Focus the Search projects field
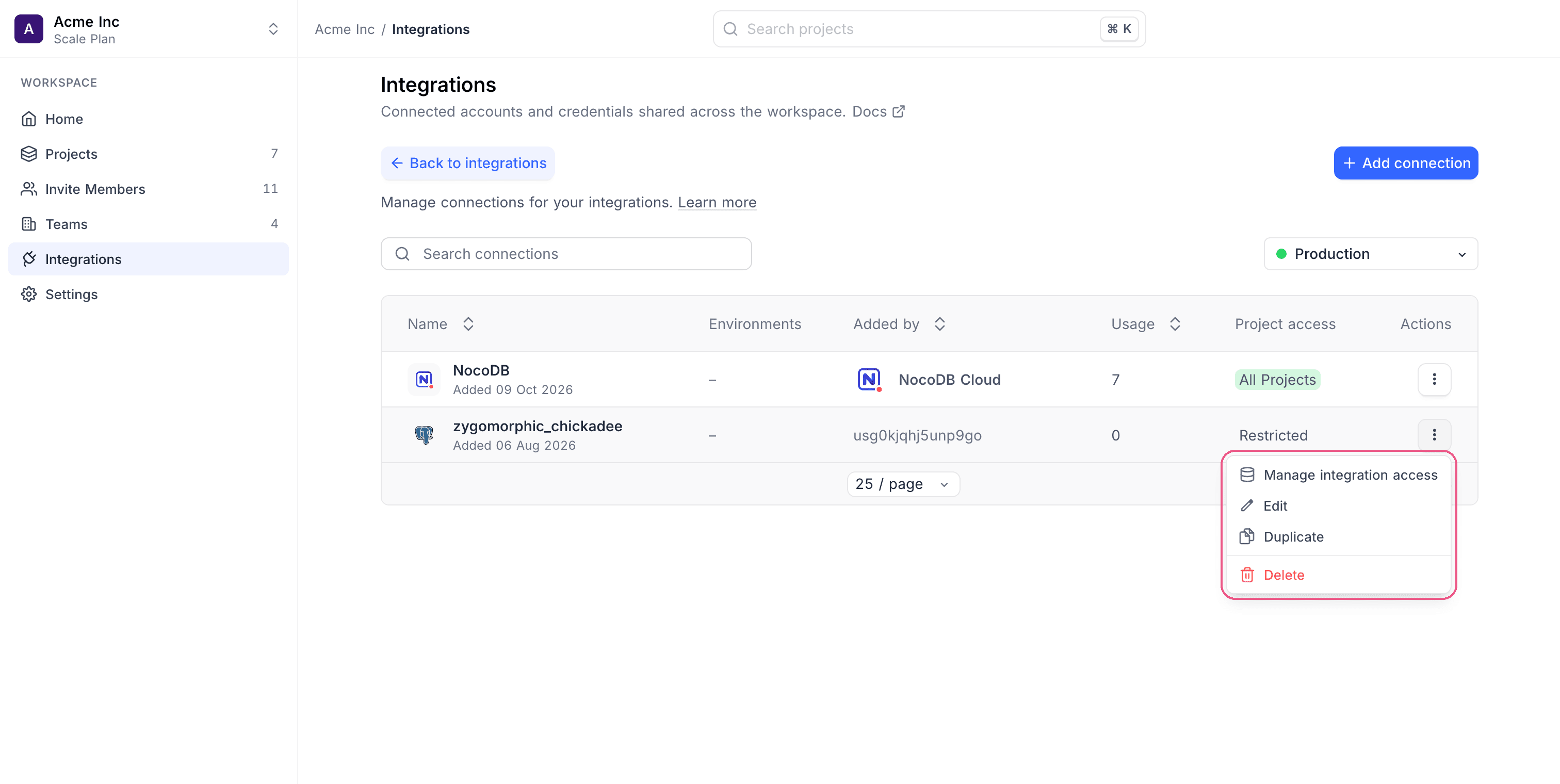This screenshot has width=1560, height=784. [929, 29]
